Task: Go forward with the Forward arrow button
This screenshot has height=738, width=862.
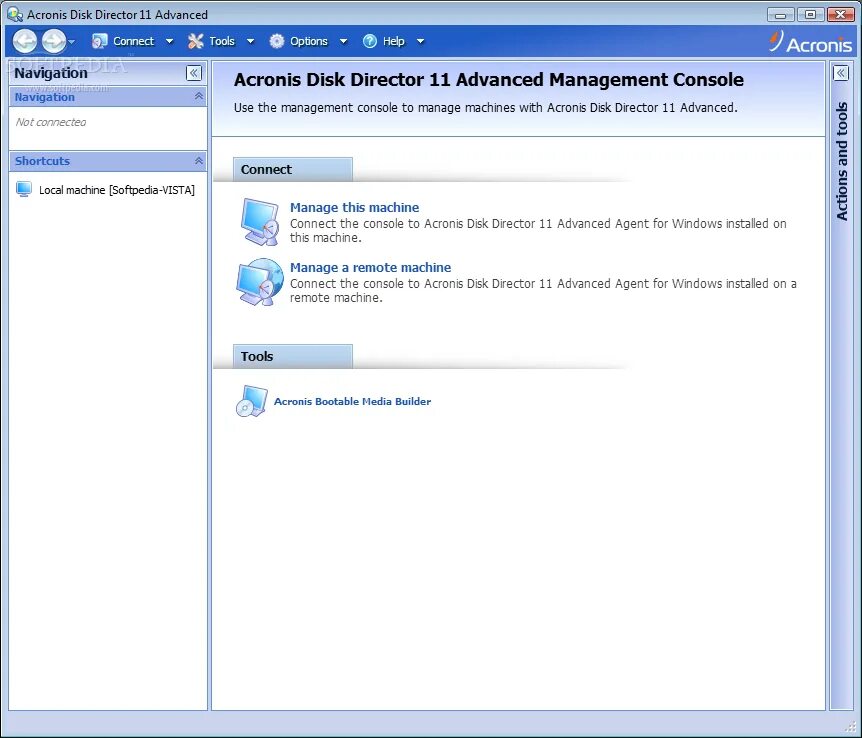Action: pyautogui.click(x=54, y=41)
